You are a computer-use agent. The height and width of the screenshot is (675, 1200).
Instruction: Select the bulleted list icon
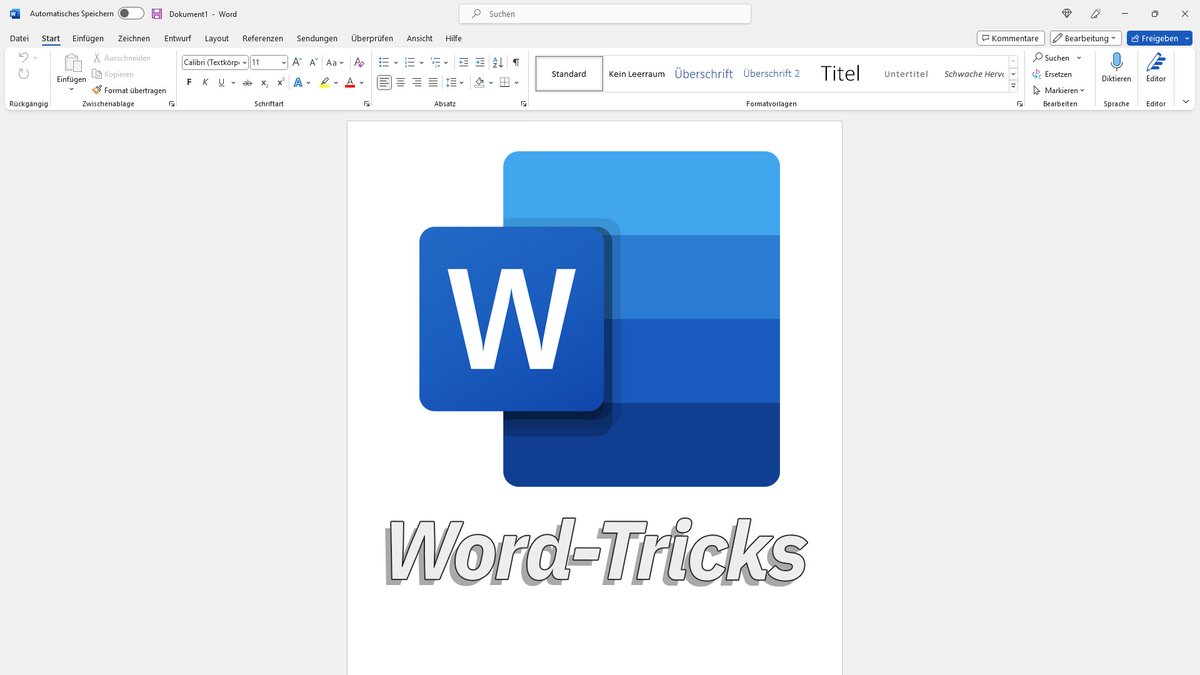pos(385,62)
